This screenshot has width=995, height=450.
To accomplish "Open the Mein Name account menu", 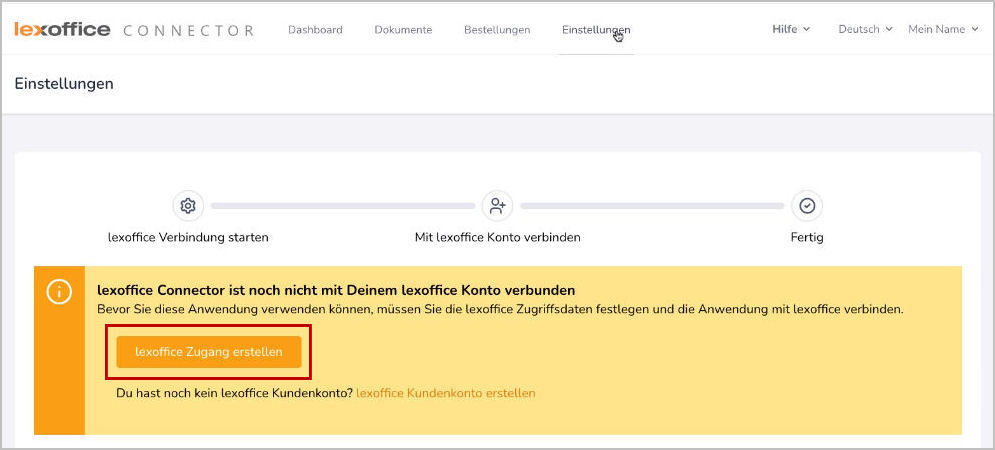I will pos(944,29).
